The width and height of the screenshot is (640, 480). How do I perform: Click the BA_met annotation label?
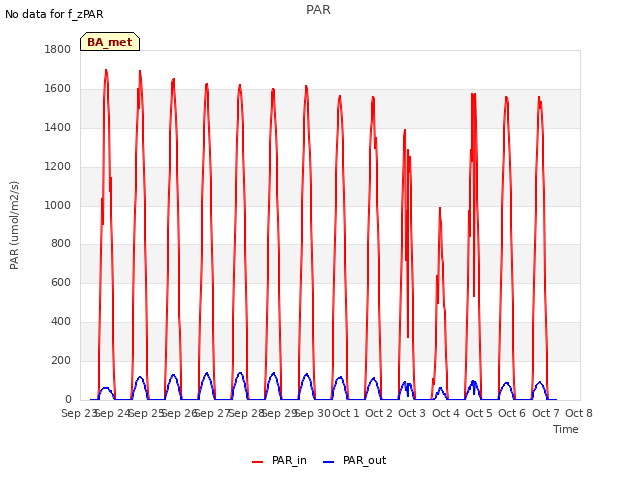click(x=110, y=42)
